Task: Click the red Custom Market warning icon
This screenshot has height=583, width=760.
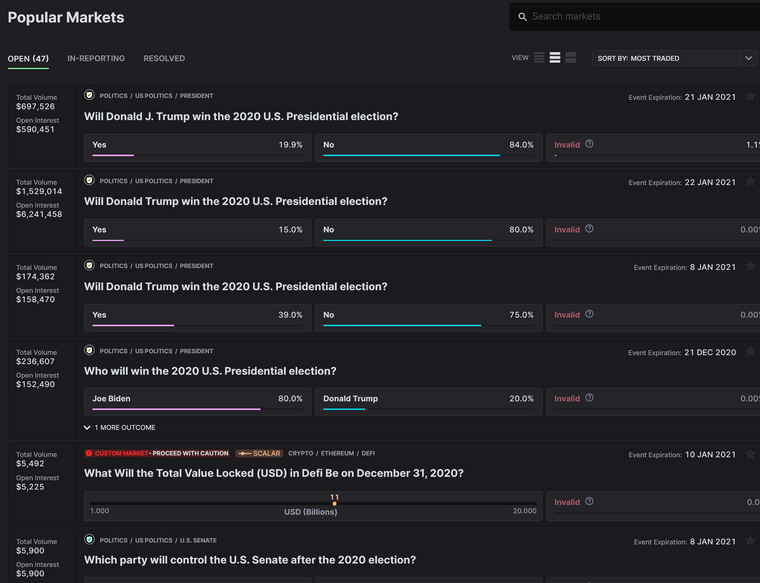Action: [x=89, y=454]
